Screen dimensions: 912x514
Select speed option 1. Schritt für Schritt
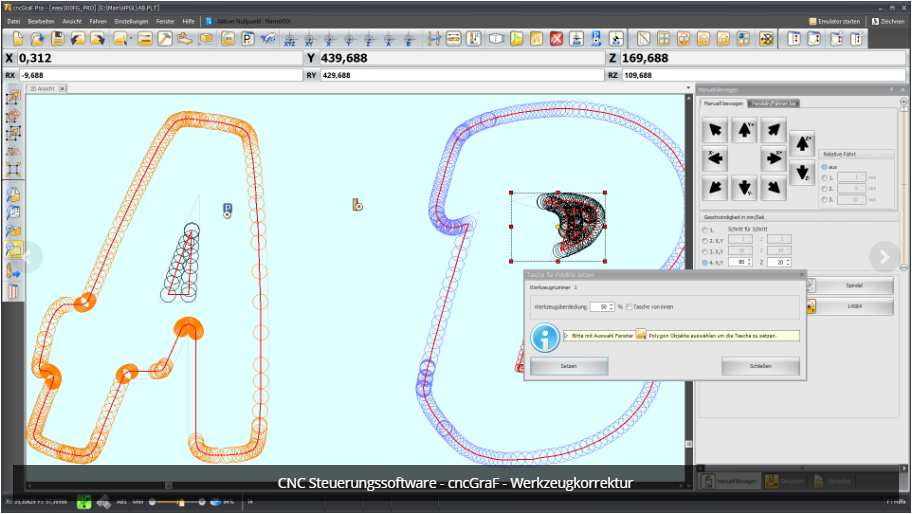coord(705,230)
